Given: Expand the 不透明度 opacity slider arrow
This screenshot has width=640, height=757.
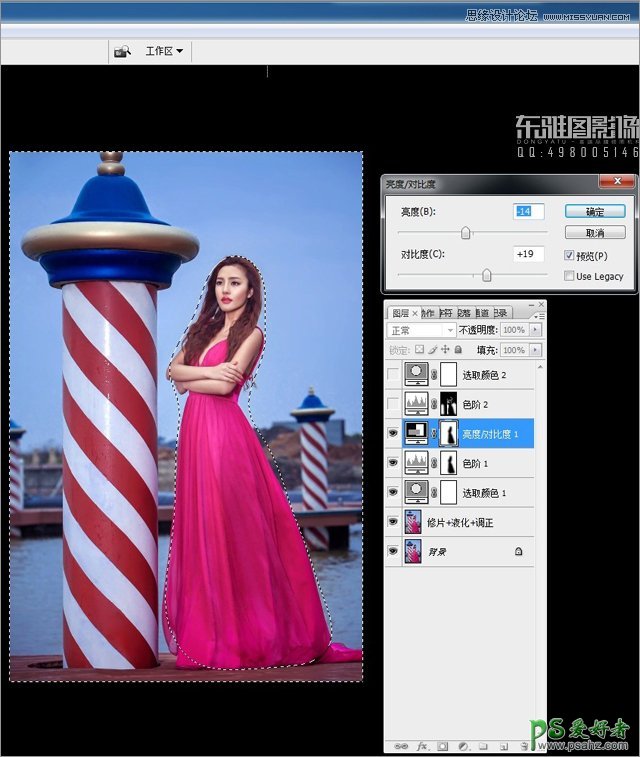Looking at the screenshot, I should [x=536, y=330].
